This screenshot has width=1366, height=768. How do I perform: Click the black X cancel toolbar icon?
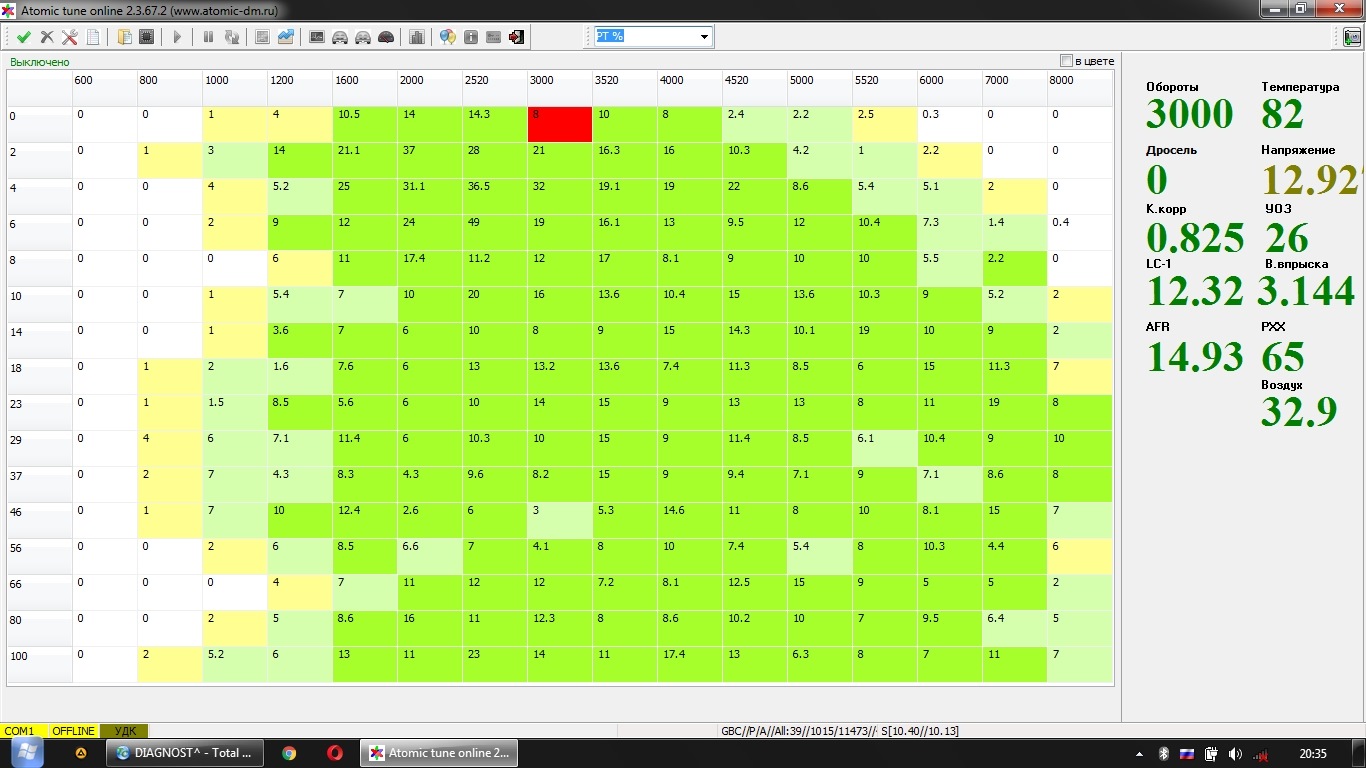click(x=47, y=37)
